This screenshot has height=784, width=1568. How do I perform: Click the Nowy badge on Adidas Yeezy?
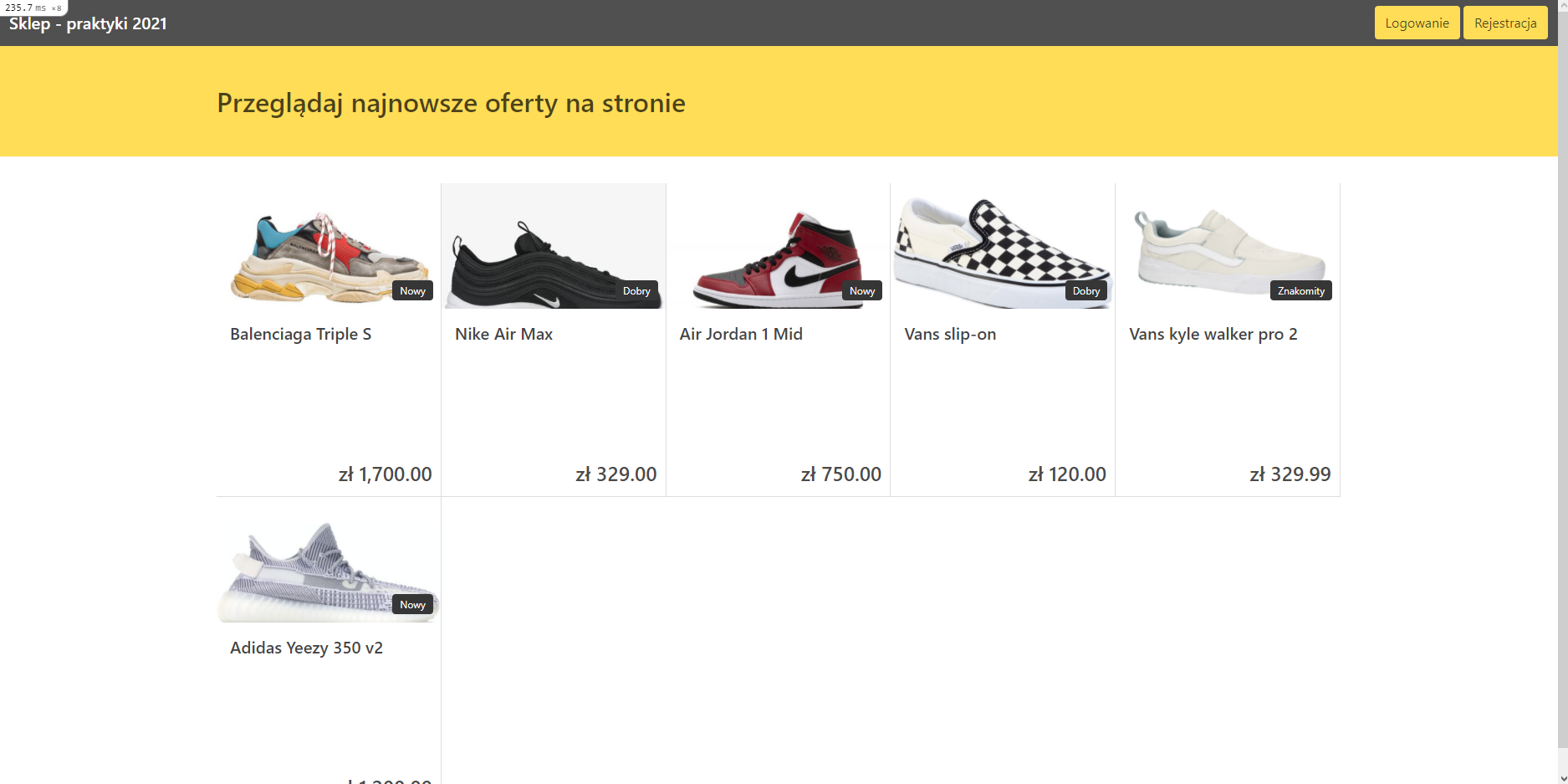coord(412,604)
